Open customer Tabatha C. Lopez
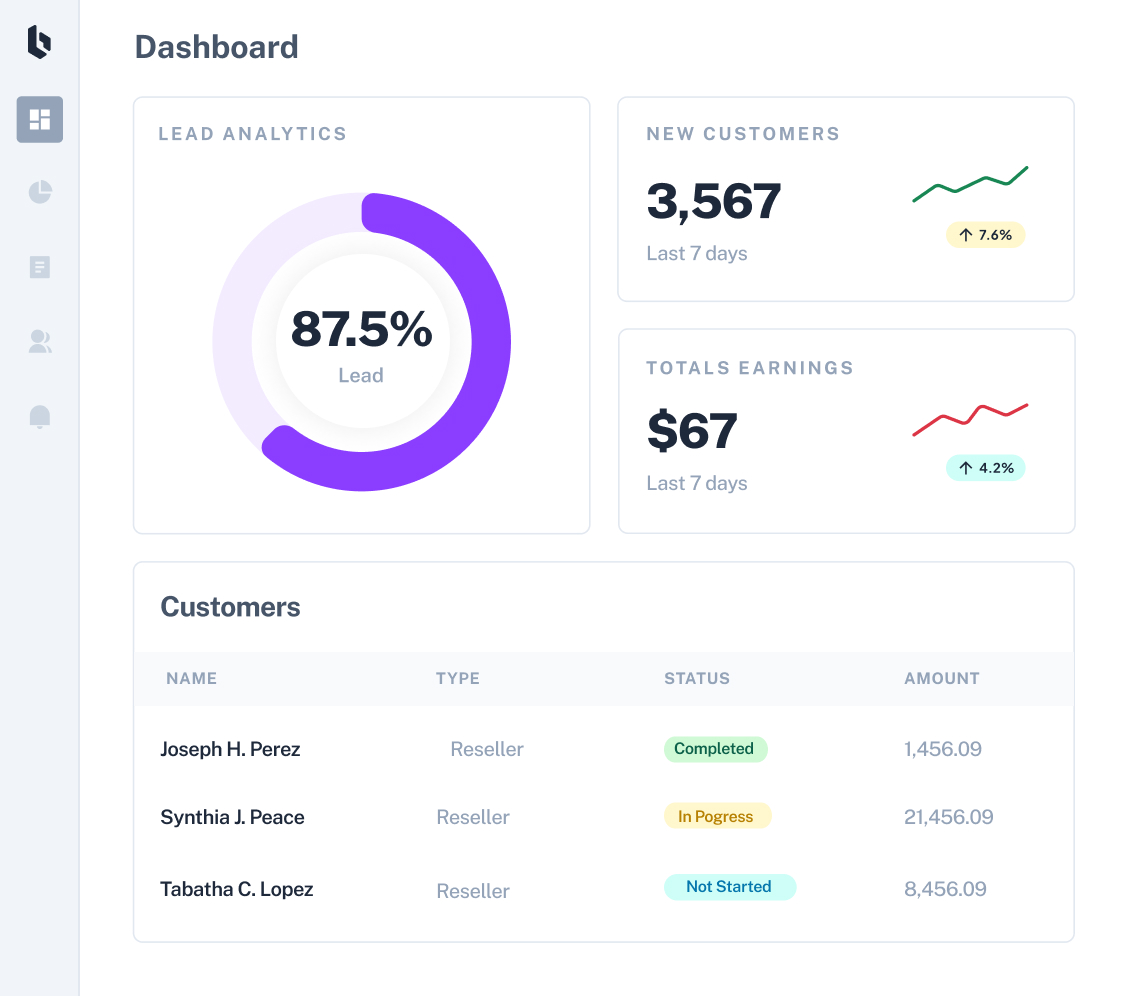Screen dimensions: 1148x996 236,889
